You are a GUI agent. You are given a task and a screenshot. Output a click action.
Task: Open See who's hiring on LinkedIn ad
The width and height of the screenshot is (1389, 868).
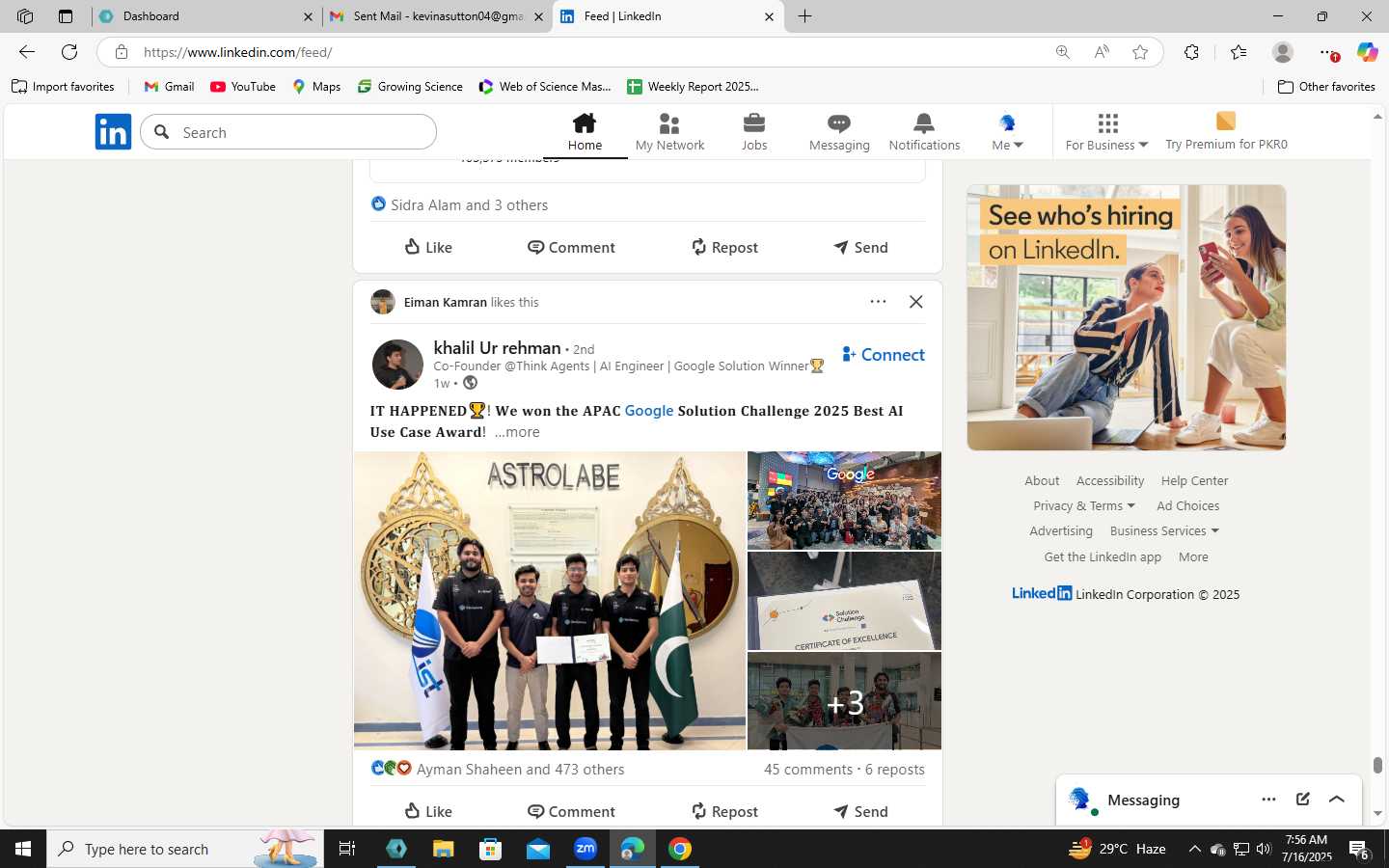click(x=1127, y=317)
